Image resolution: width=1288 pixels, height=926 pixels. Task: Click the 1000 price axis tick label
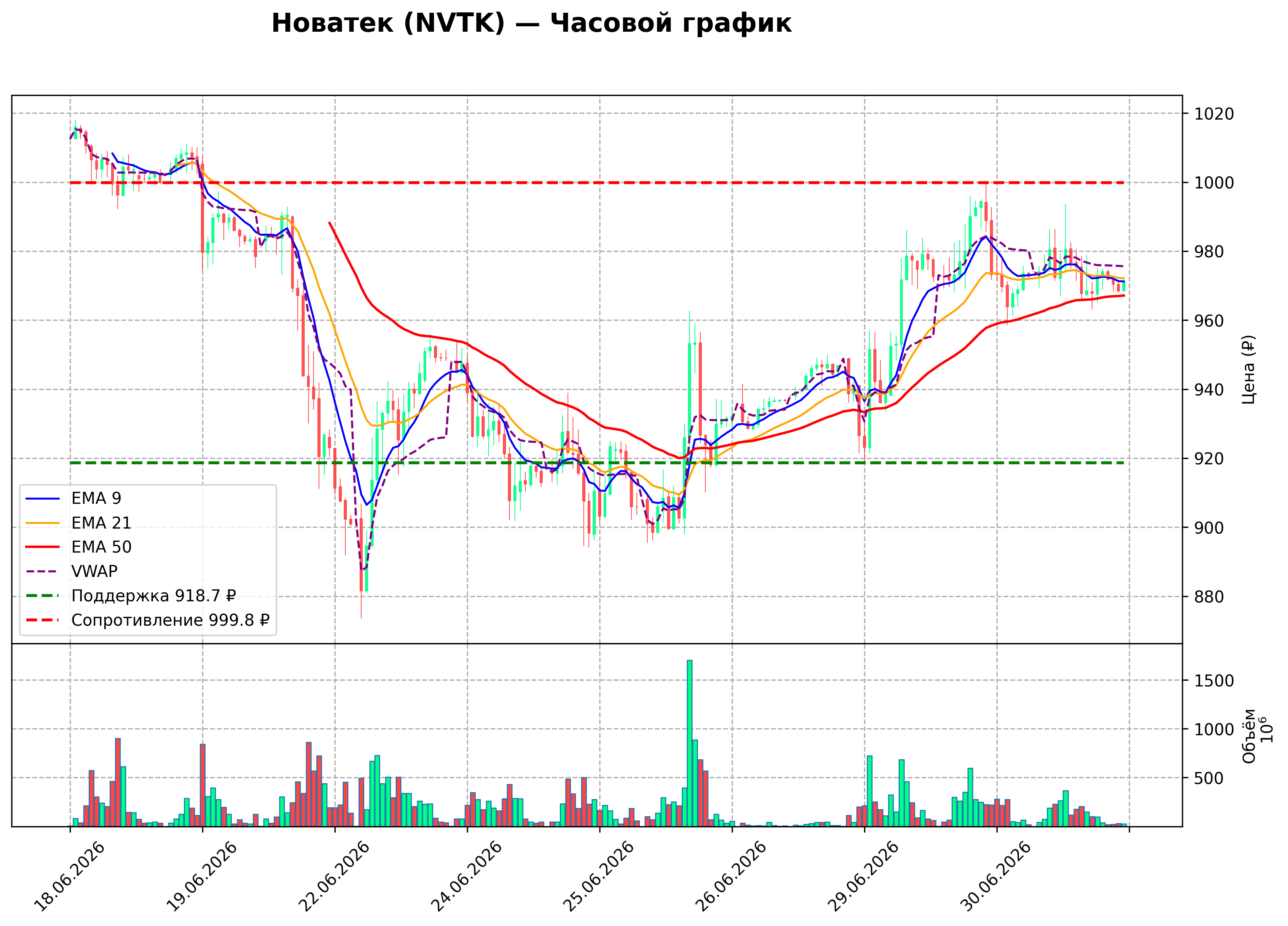click(1214, 183)
